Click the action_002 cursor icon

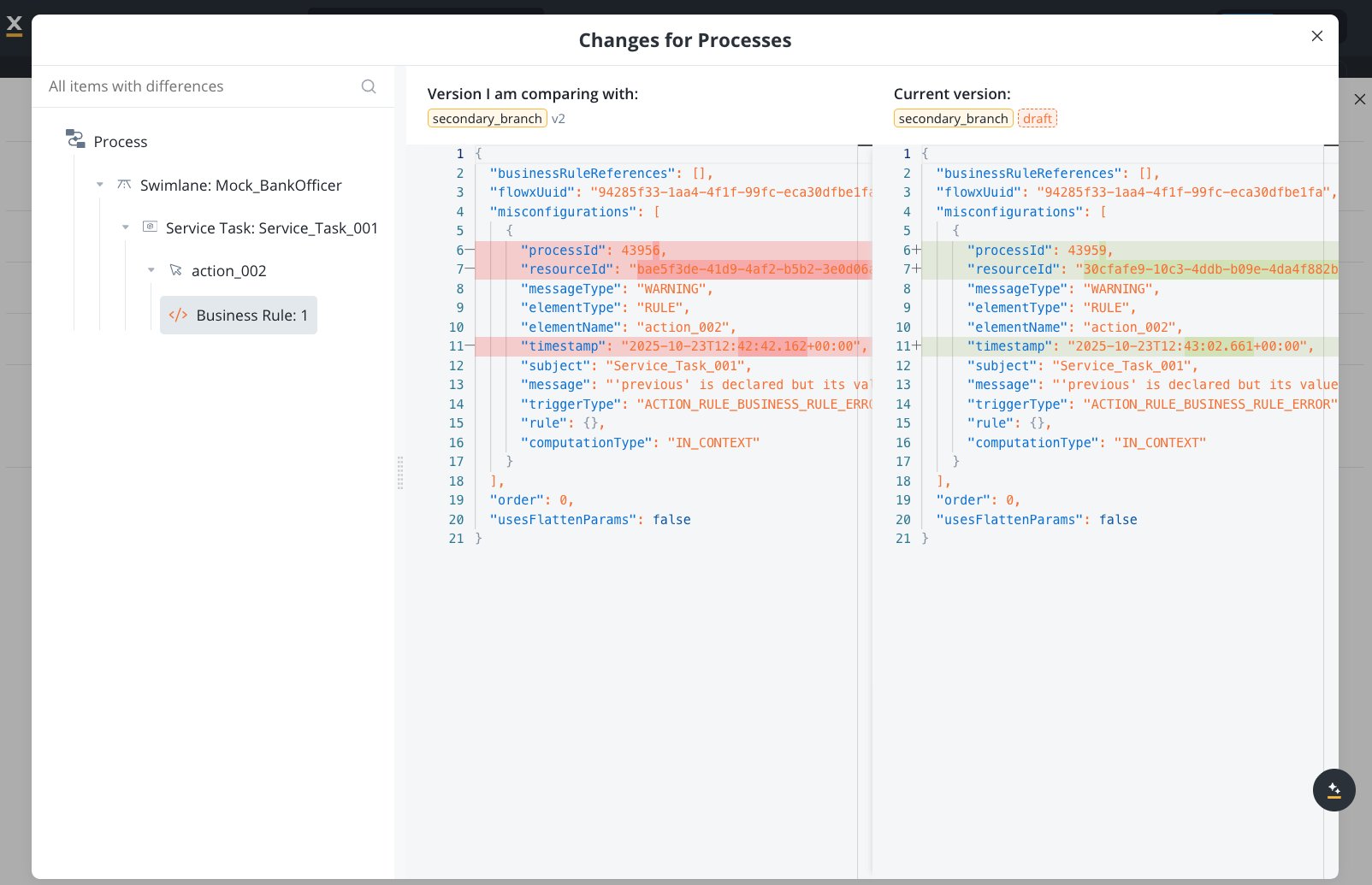click(x=175, y=270)
